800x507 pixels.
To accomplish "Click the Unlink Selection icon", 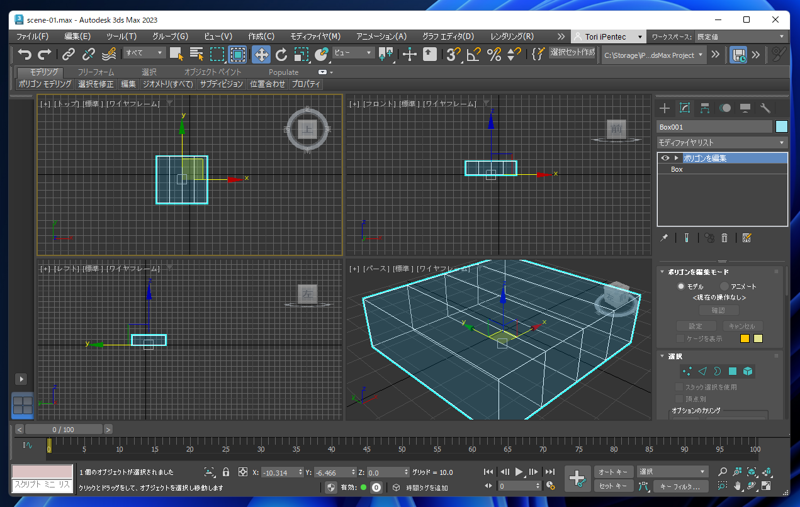I will point(88,54).
